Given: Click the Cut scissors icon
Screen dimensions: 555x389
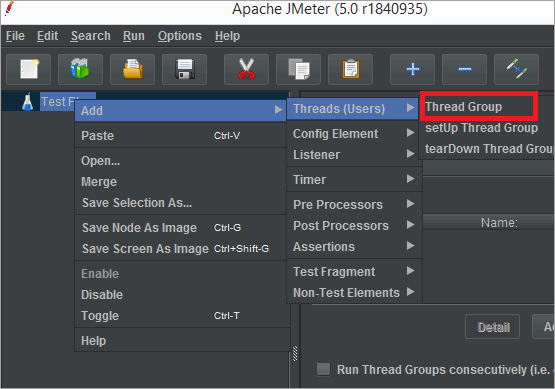Looking at the screenshot, I should tap(246, 69).
